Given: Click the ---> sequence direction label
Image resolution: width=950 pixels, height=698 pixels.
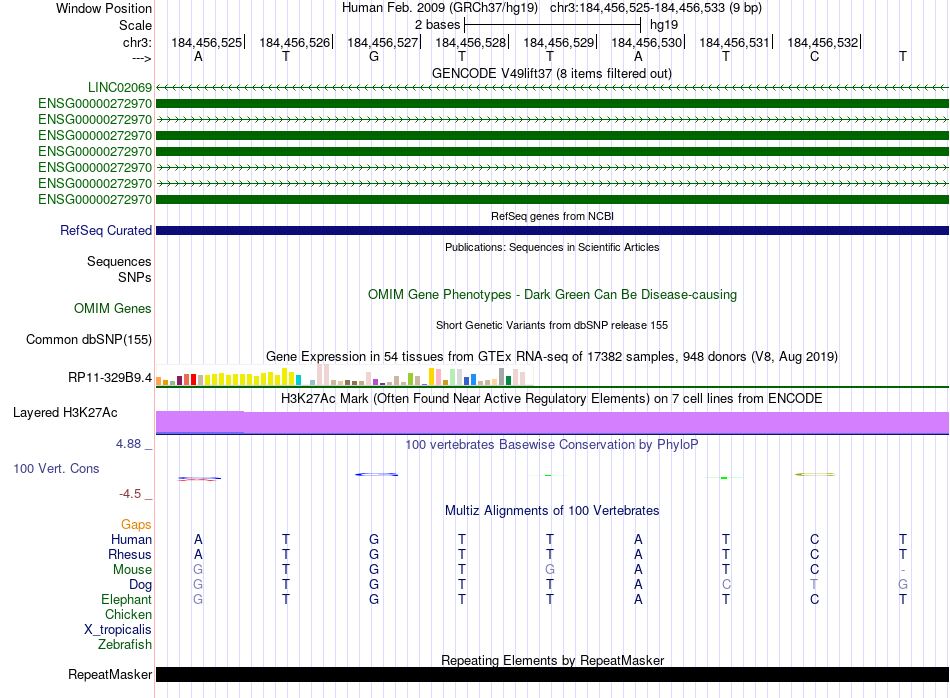Looking at the screenshot, I should 141,58.
